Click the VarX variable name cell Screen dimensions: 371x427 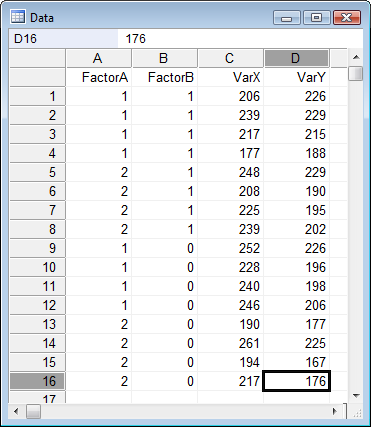(x=231, y=77)
